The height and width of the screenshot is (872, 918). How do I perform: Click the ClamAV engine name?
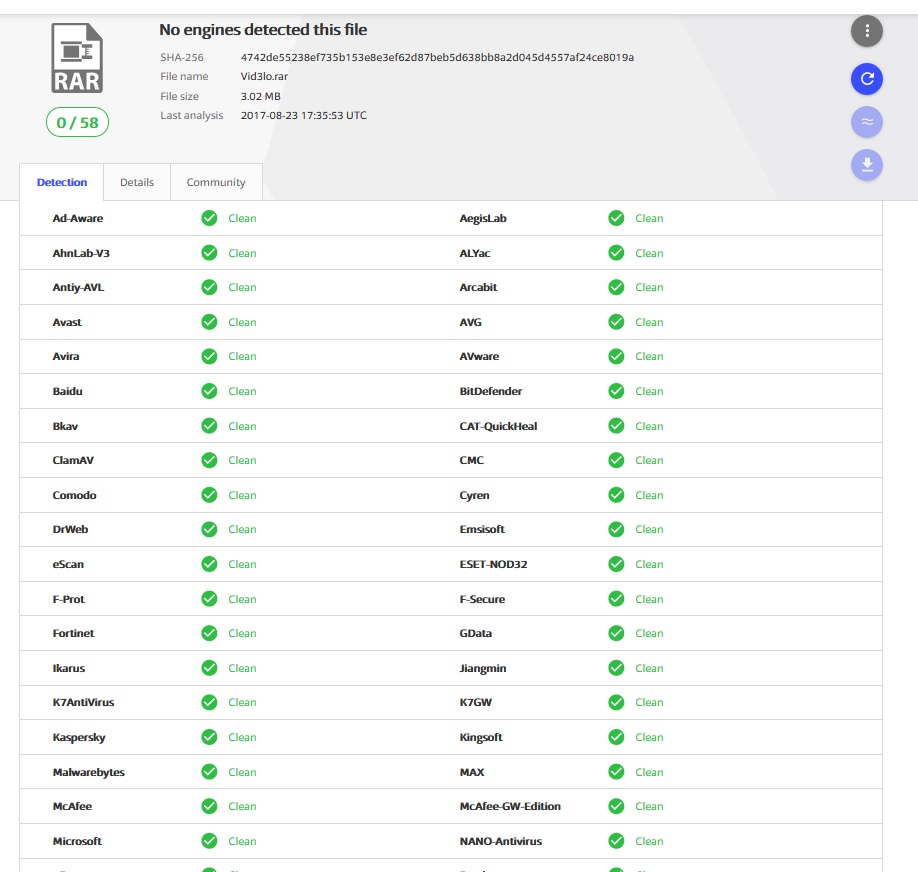coord(73,460)
